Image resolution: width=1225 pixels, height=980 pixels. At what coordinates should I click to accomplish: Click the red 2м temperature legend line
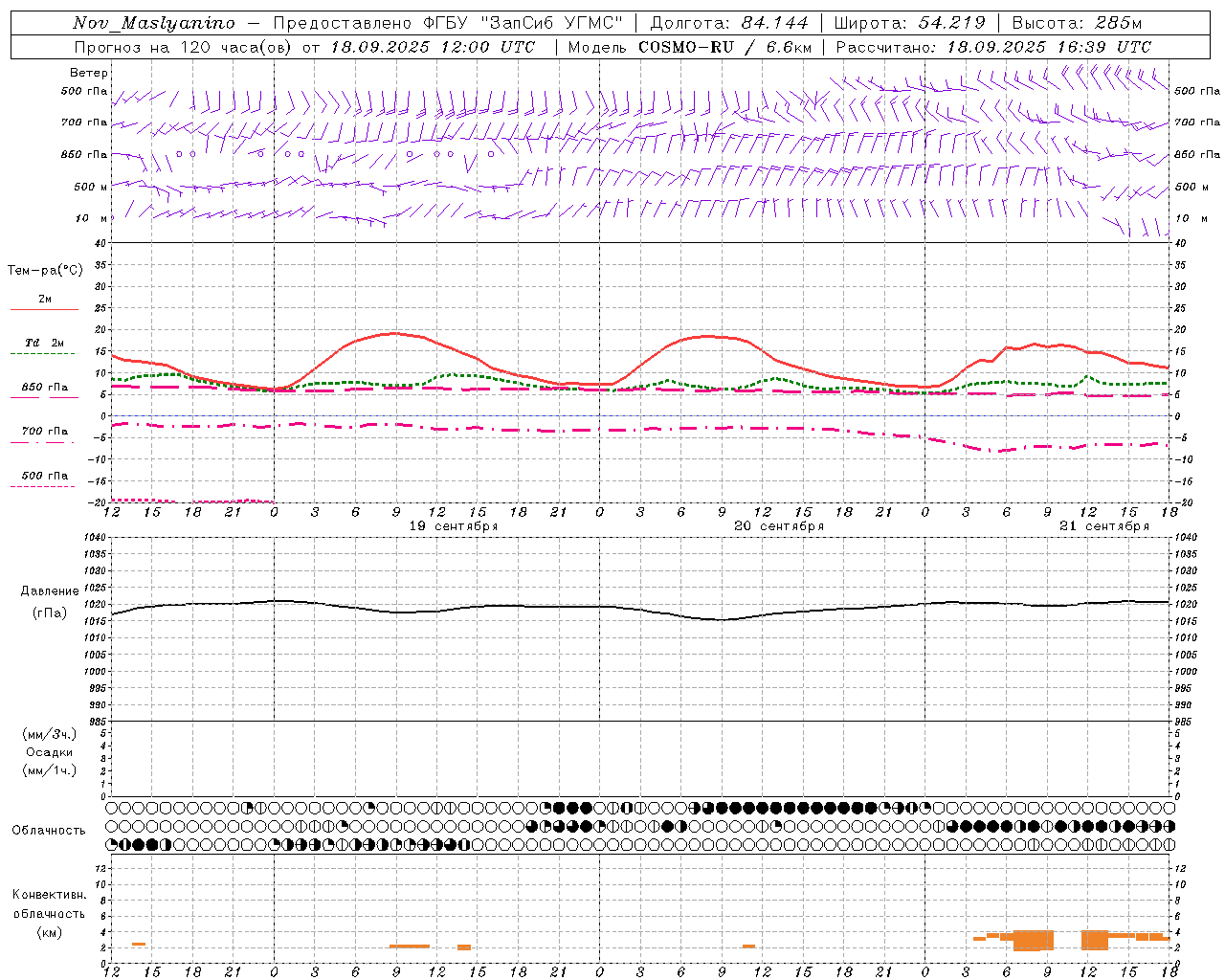coord(44,310)
